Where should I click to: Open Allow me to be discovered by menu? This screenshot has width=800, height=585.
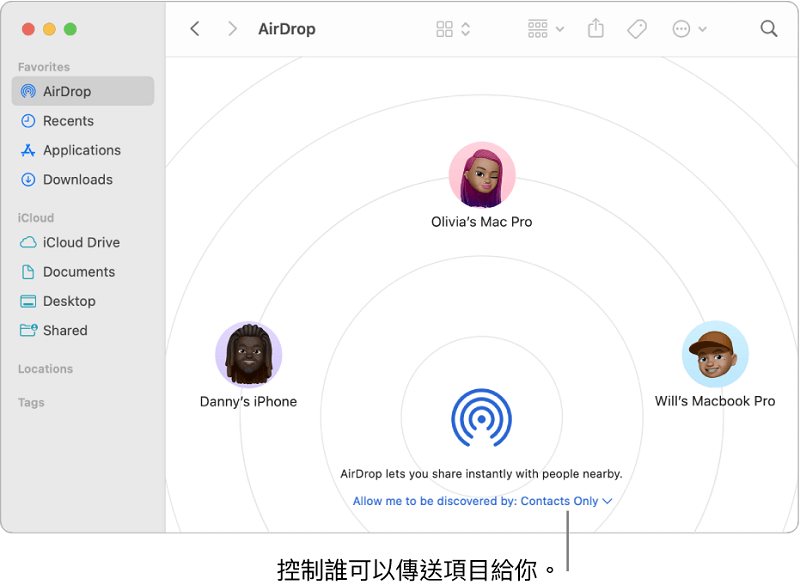click(482, 501)
